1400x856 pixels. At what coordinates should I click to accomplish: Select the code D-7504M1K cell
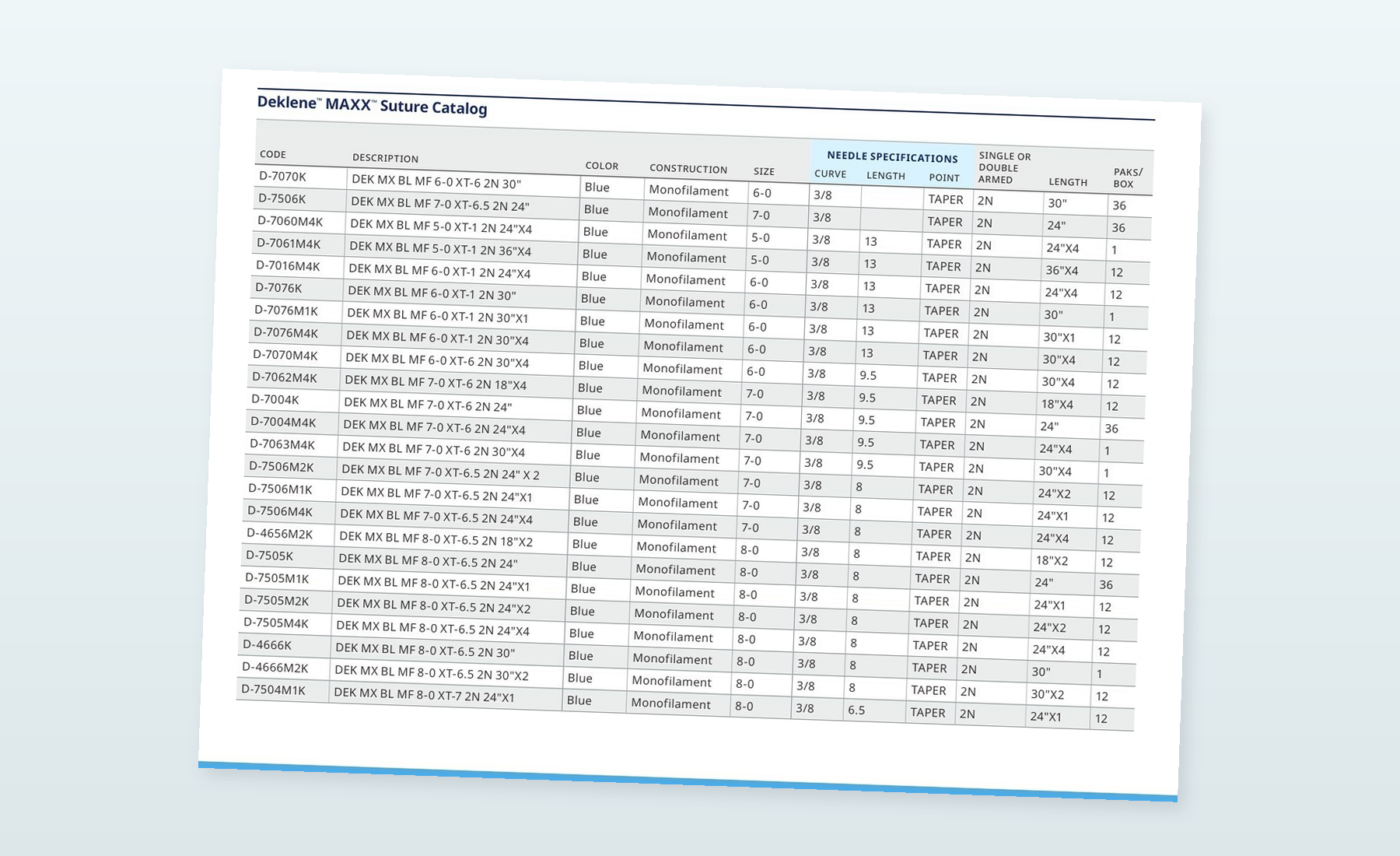tap(273, 690)
